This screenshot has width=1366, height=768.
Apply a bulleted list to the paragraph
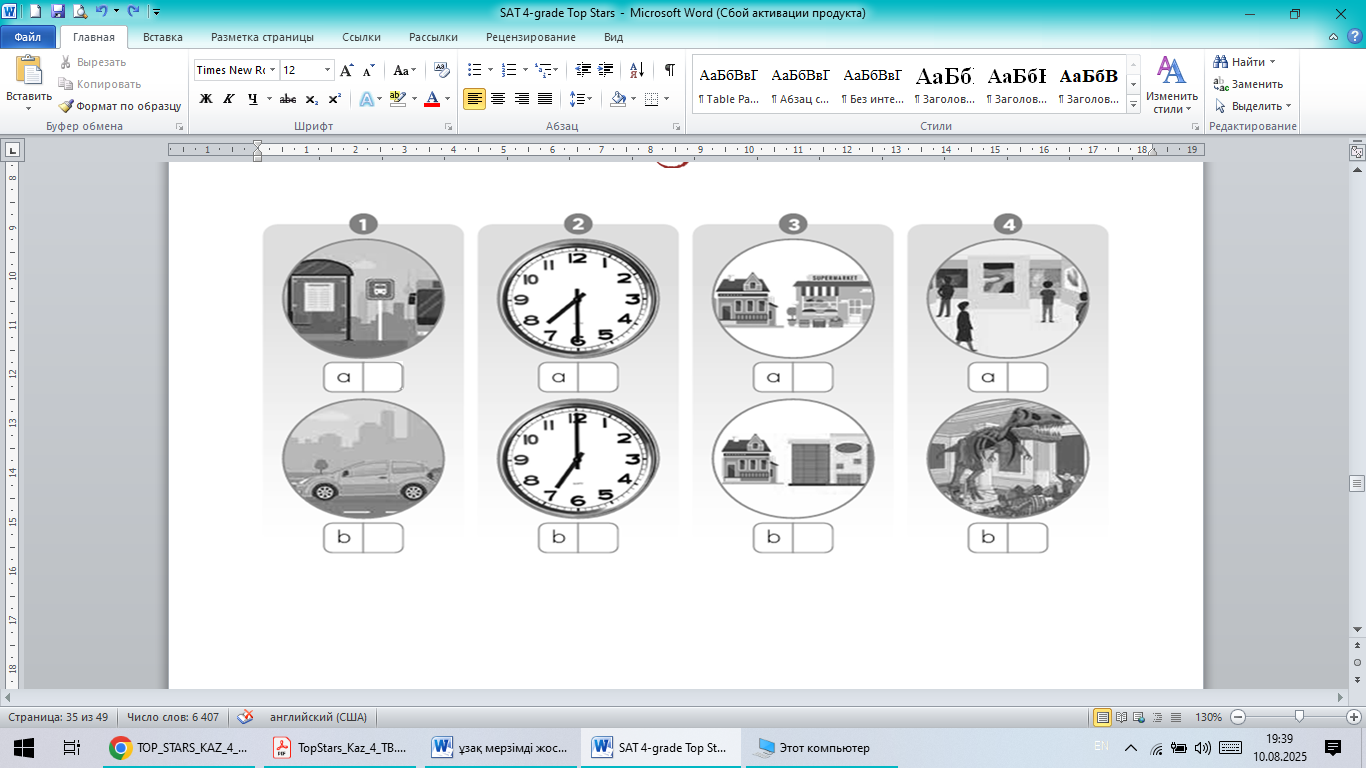point(475,70)
